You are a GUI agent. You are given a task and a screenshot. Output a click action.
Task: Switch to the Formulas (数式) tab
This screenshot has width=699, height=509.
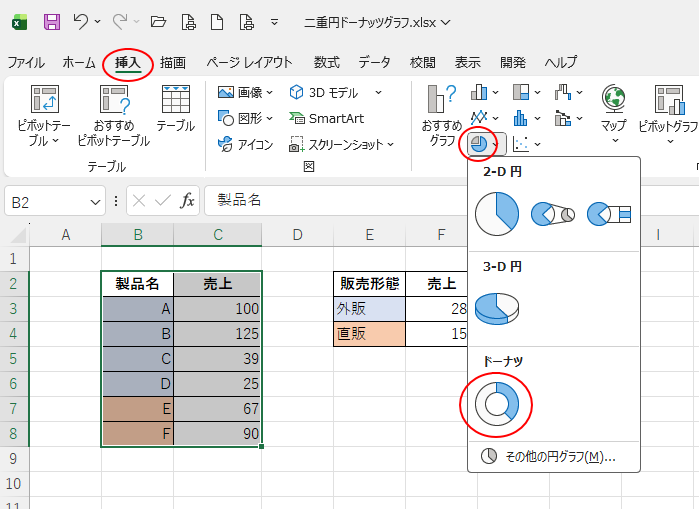click(326, 62)
